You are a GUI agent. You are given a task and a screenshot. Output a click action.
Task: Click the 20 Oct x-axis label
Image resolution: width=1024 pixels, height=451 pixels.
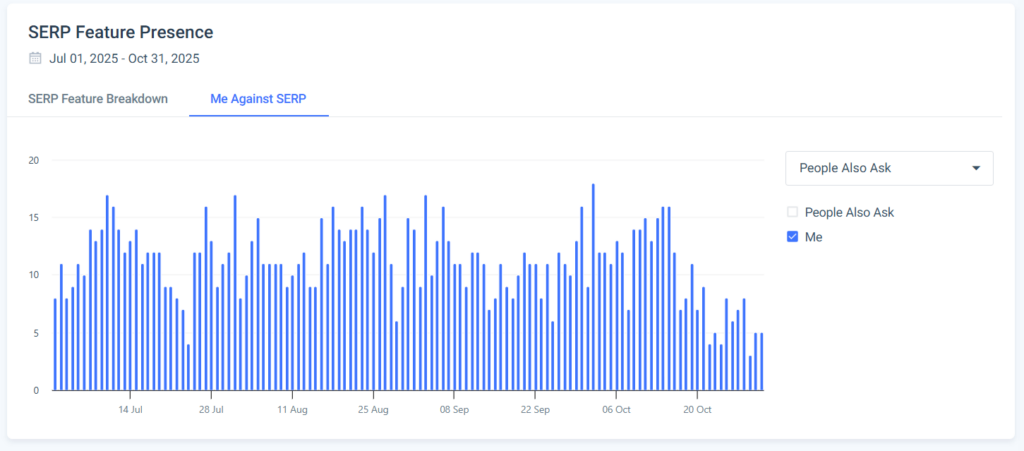click(x=697, y=409)
